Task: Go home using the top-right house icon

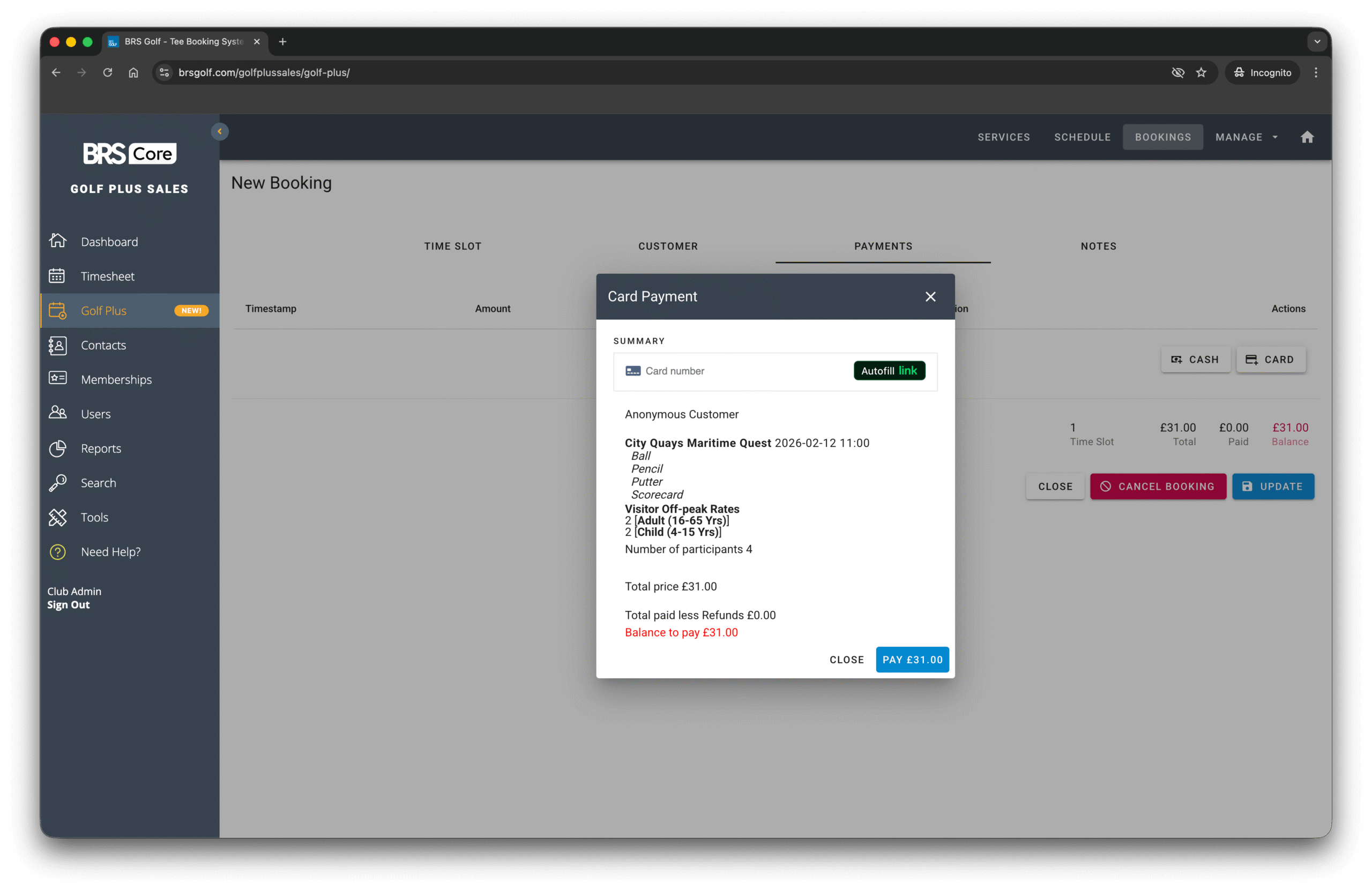Action: (1307, 137)
